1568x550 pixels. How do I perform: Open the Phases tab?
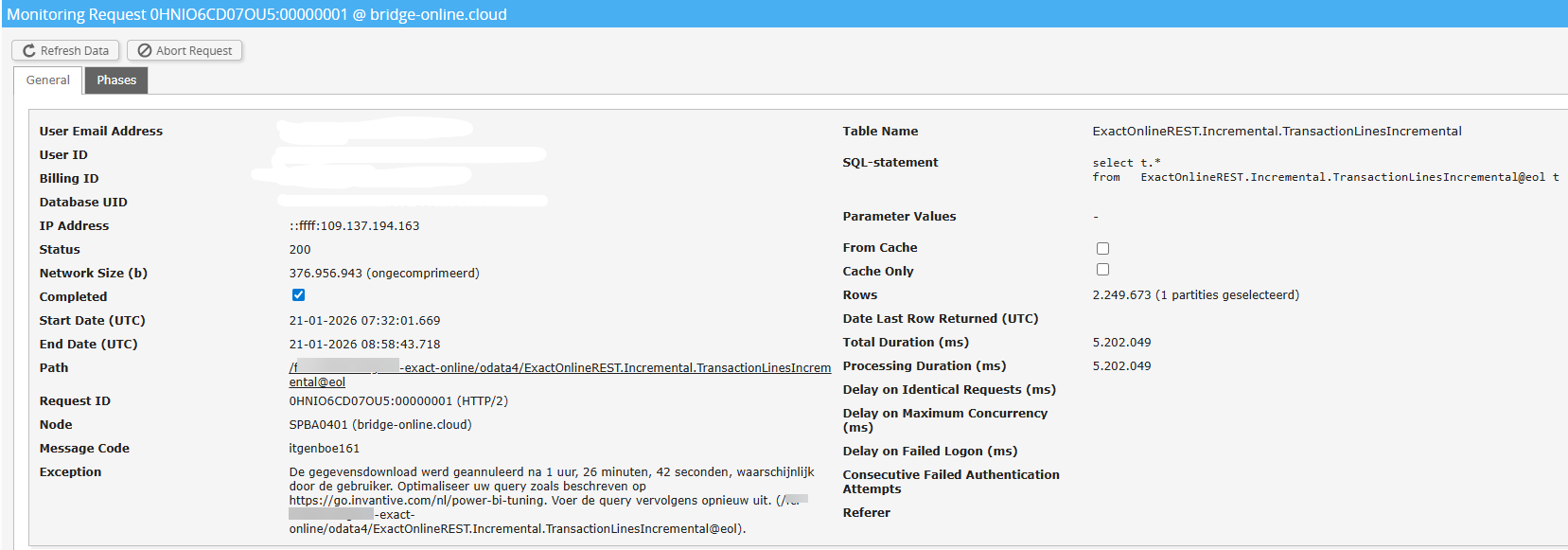(116, 80)
